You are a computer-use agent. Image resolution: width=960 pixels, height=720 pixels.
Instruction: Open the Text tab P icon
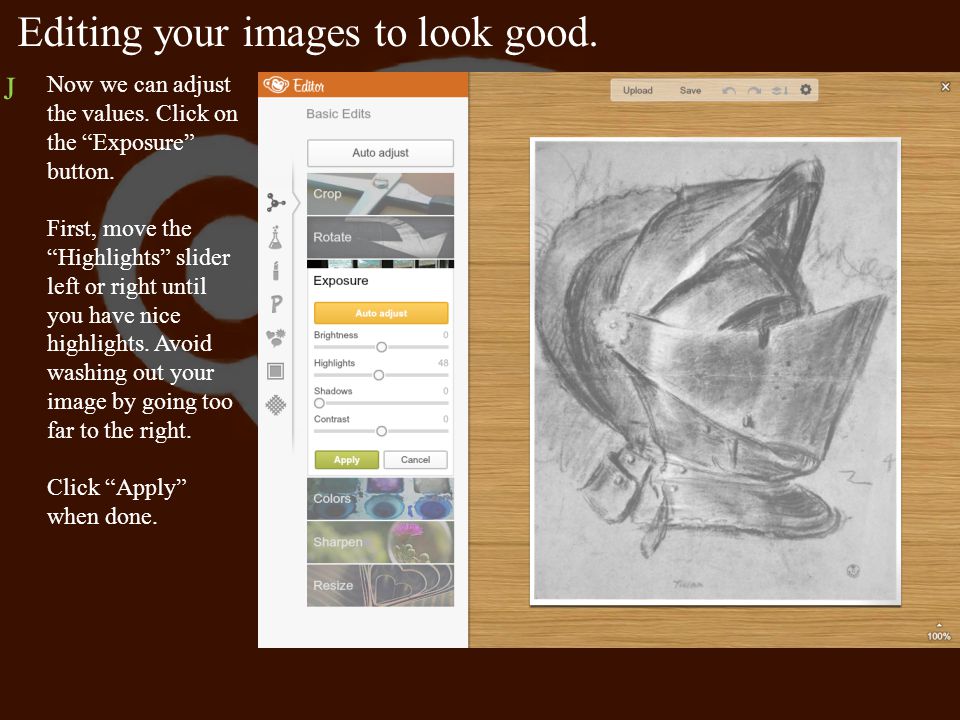pyautogui.click(x=276, y=304)
